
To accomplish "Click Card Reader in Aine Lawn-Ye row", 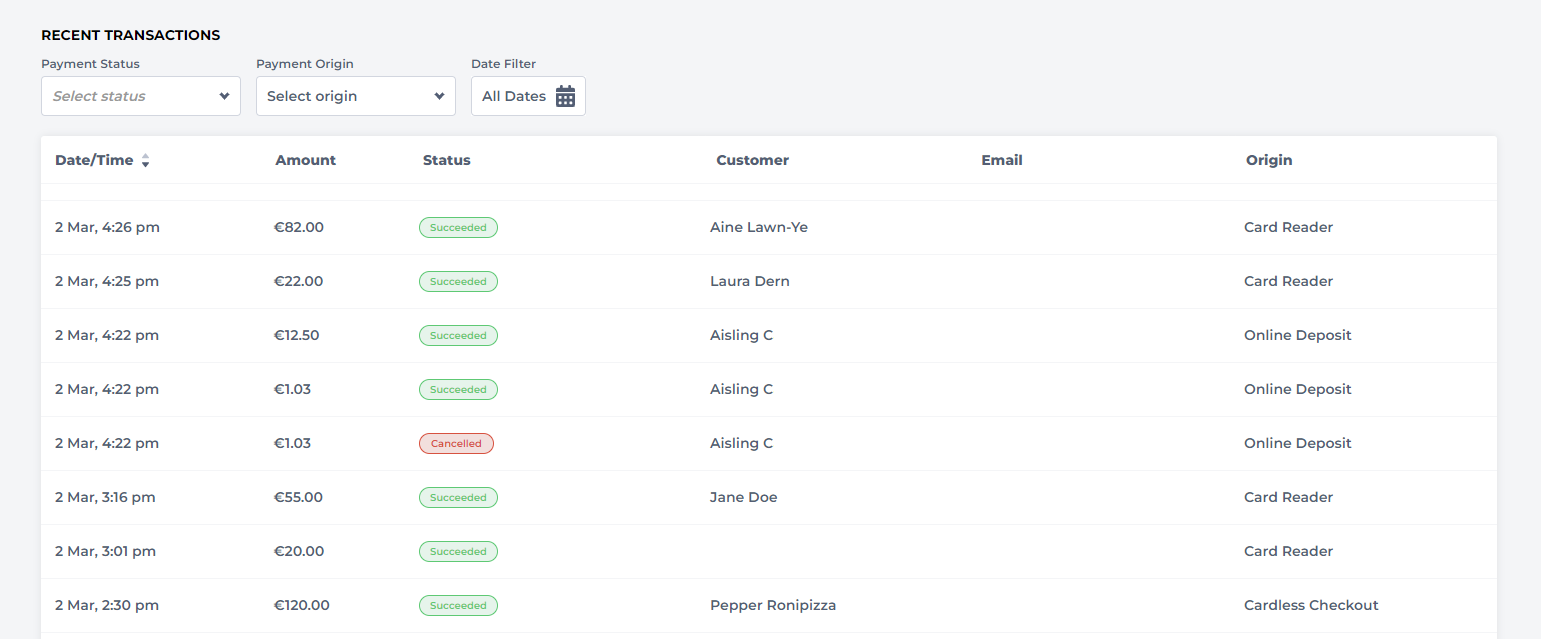I will [1288, 227].
